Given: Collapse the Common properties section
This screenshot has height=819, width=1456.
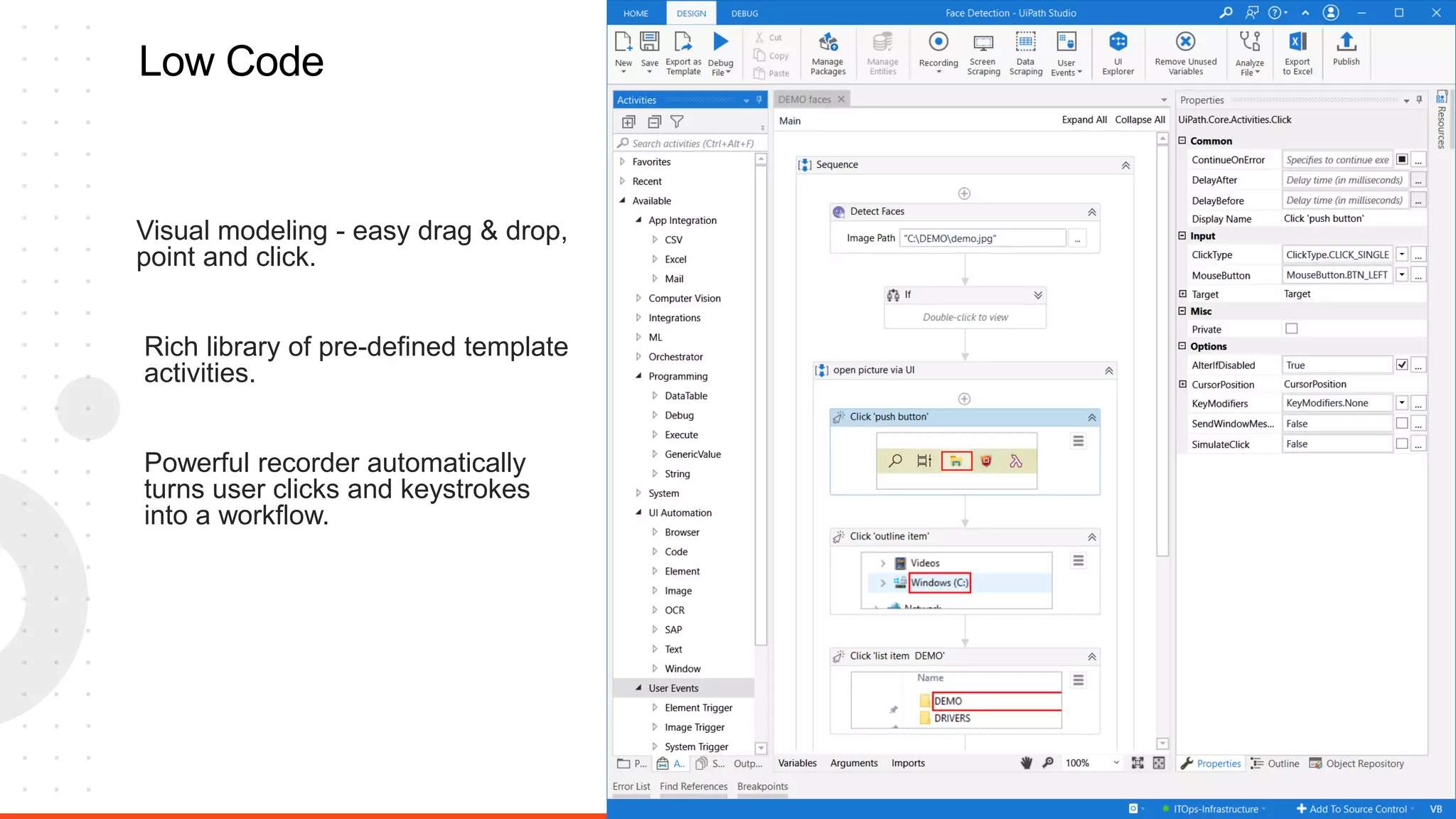Looking at the screenshot, I should point(1182,140).
